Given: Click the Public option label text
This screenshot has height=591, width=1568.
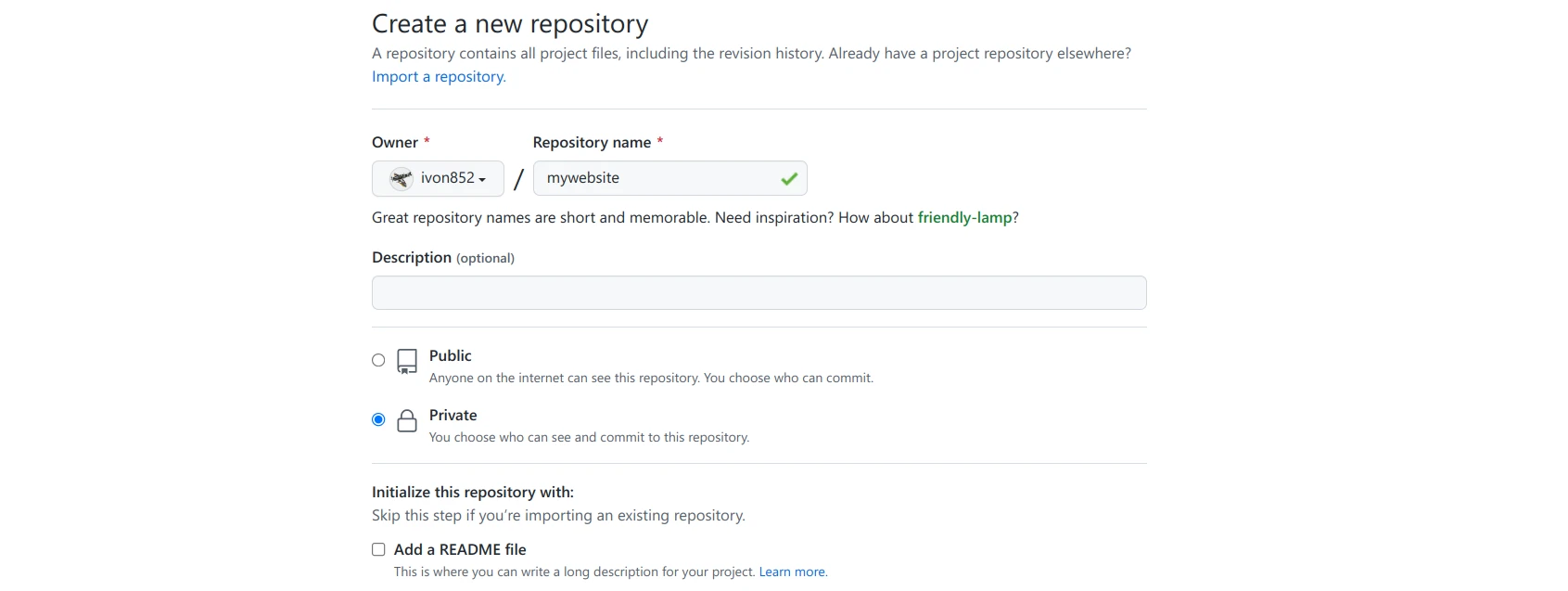Looking at the screenshot, I should pyautogui.click(x=450, y=356).
